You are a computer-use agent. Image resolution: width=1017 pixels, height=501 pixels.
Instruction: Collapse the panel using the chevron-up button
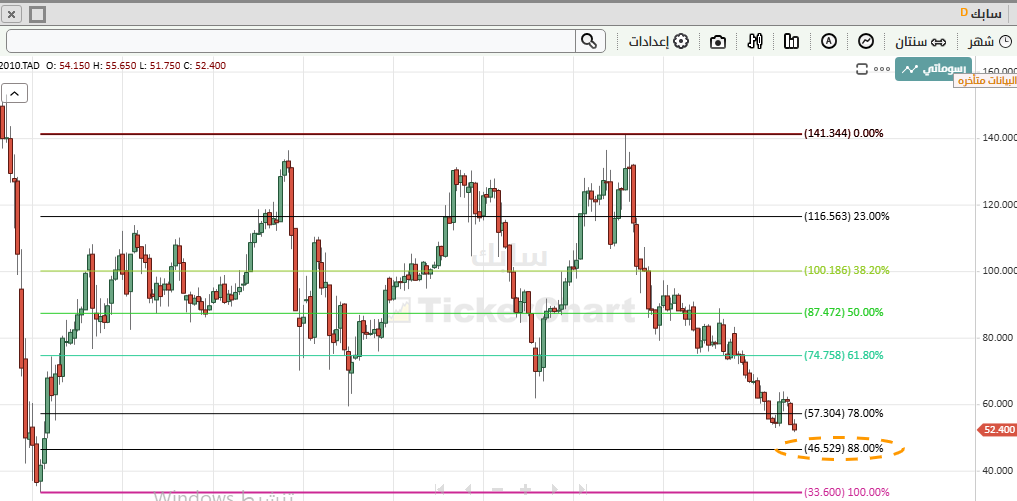tap(16, 93)
